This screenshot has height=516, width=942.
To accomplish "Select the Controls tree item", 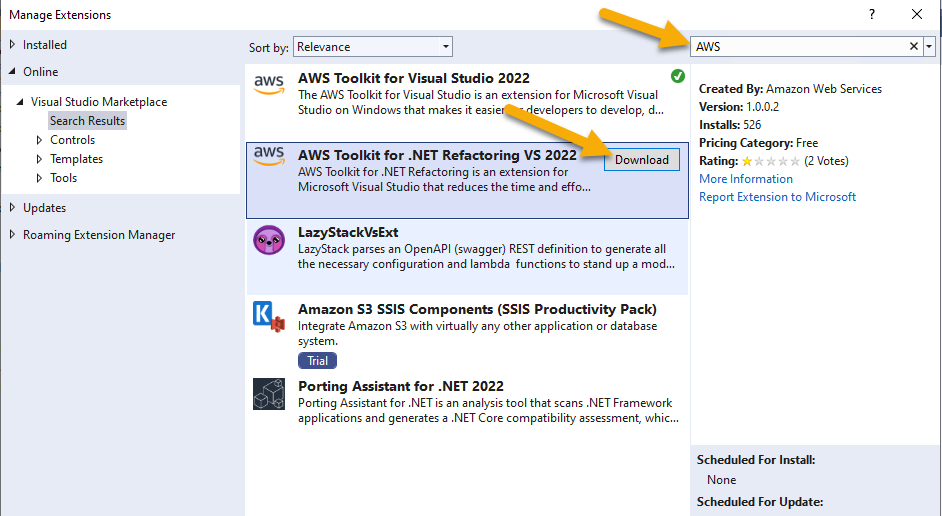I will pyautogui.click(x=72, y=140).
